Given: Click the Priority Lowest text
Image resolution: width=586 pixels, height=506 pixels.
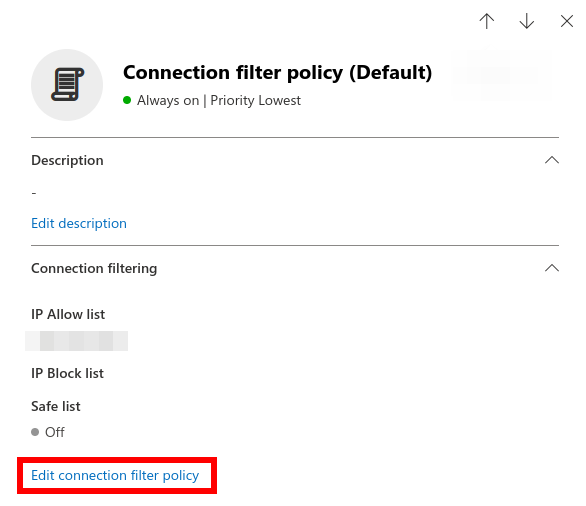Looking at the screenshot, I should click(256, 101).
